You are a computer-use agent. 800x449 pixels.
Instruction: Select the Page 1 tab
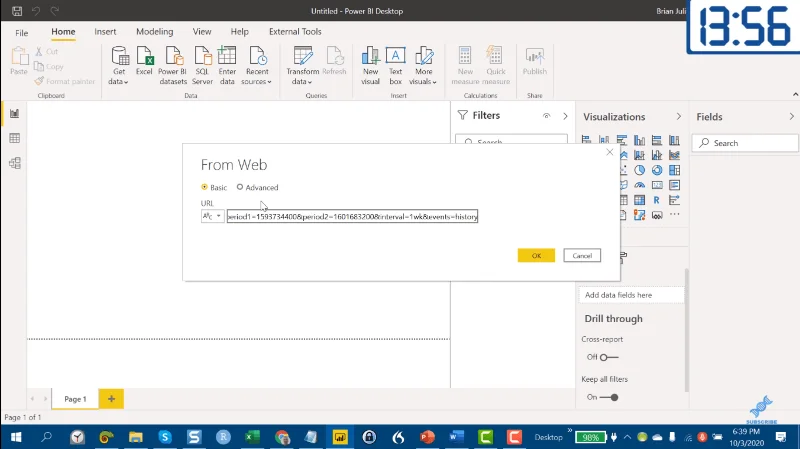(x=75, y=399)
